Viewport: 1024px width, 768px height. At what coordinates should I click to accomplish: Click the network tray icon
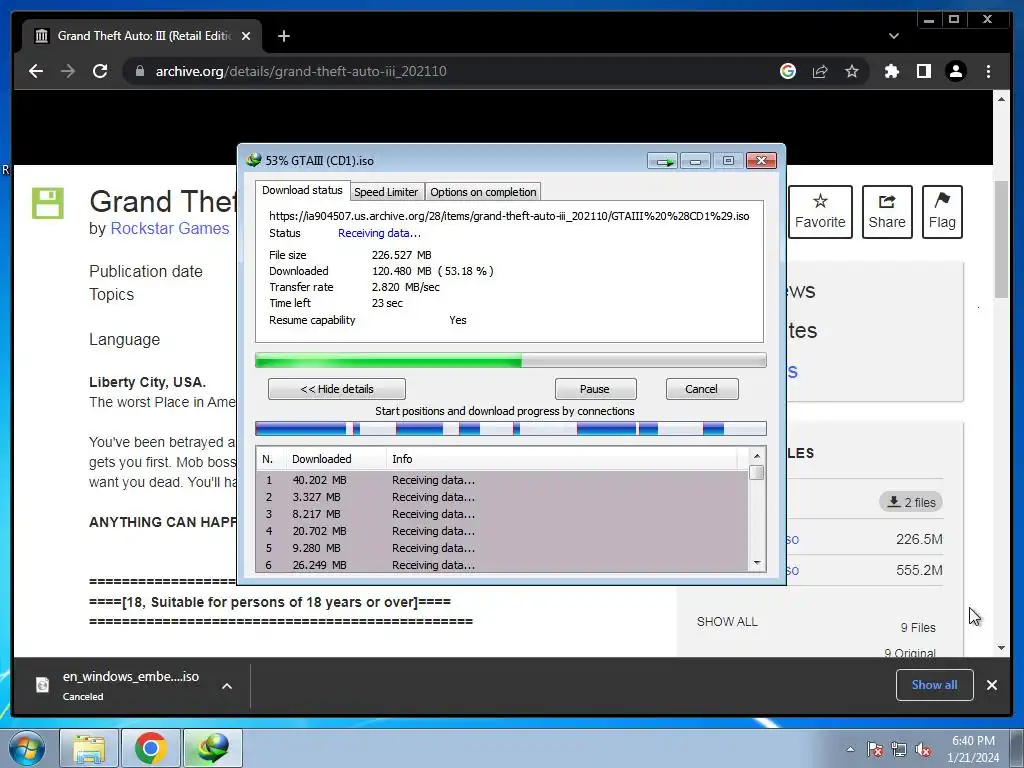(899, 750)
